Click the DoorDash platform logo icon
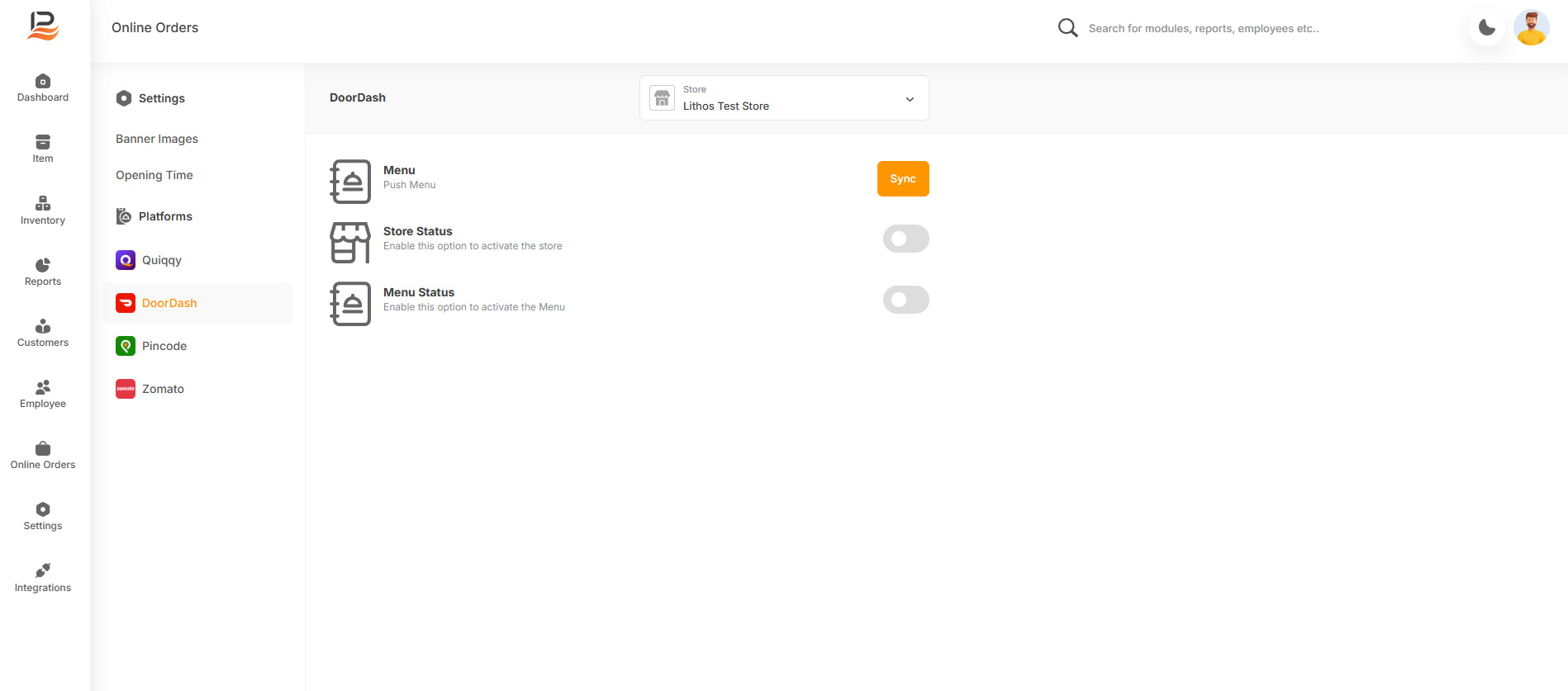Viewport: 1568px width, 691px height. pos(126,303)
